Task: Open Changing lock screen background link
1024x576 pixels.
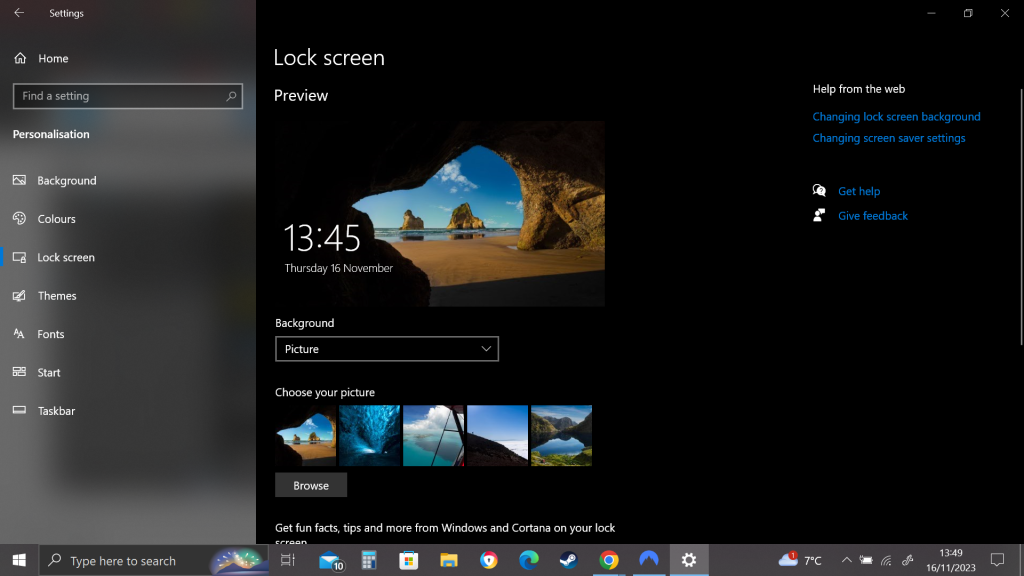Action: 896,117
